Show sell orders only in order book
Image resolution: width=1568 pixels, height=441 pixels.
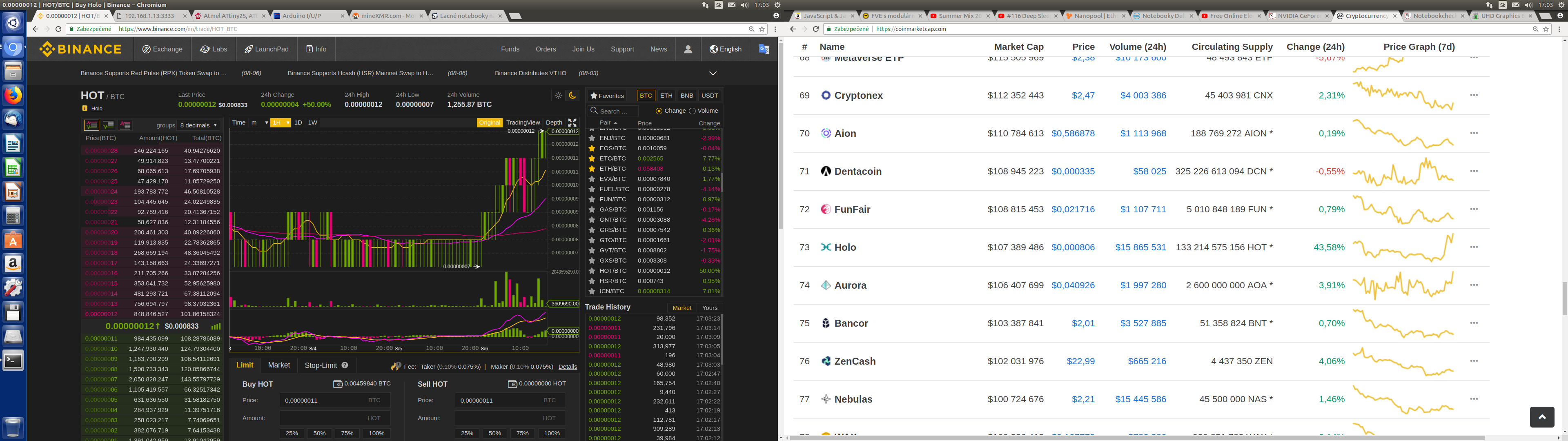pyautogui.click(x=125, y=125)
